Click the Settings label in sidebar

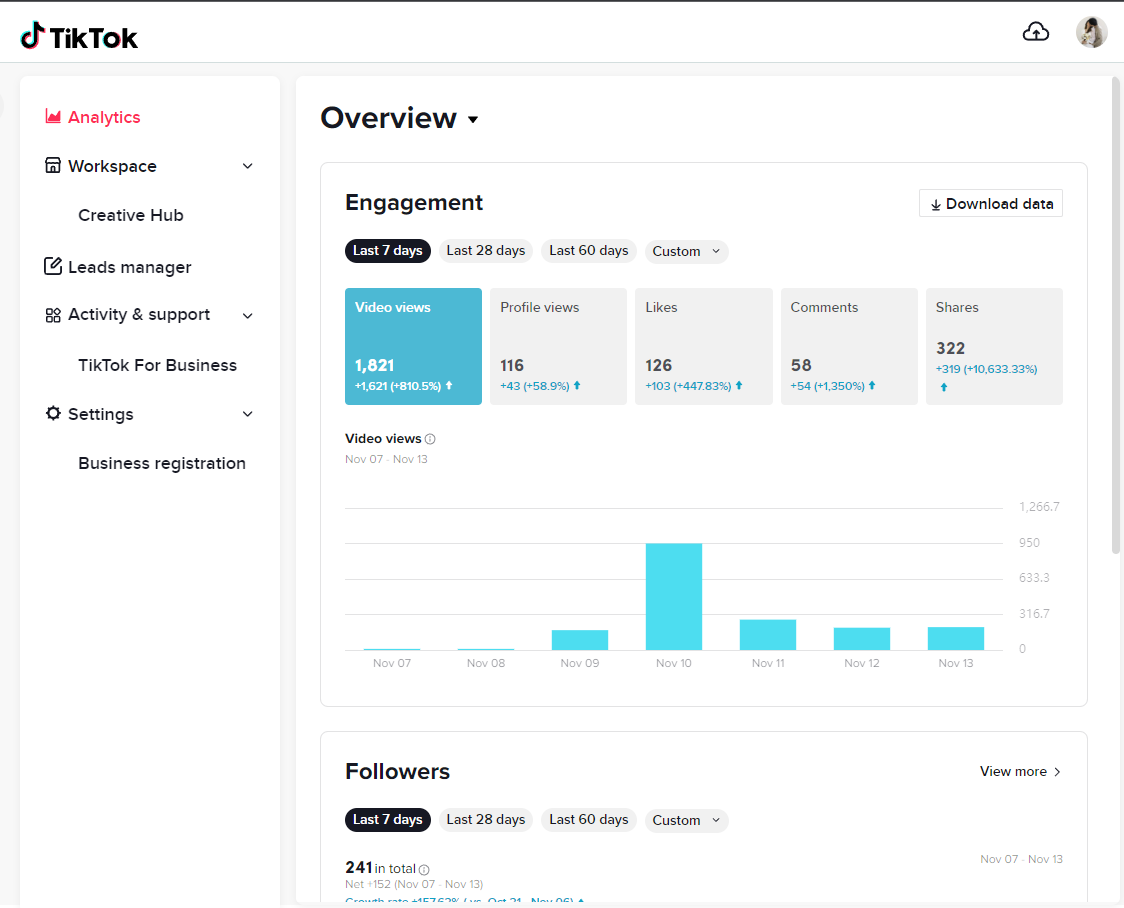coord(100,414)
